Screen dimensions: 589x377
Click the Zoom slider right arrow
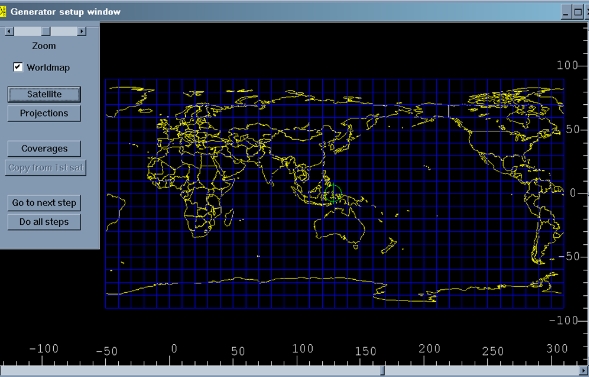click(82, 31)
